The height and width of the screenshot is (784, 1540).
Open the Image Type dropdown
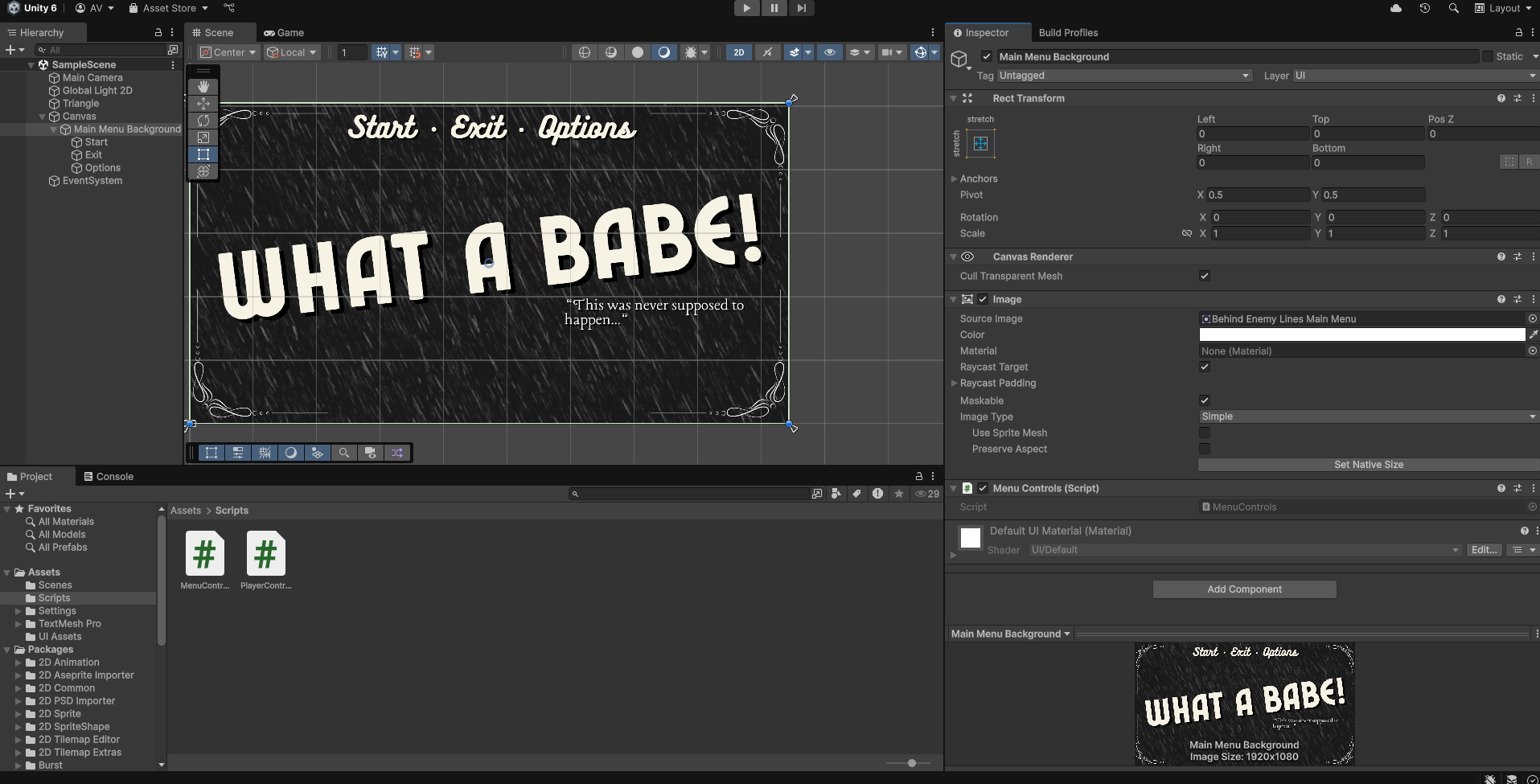point(1367,417)
